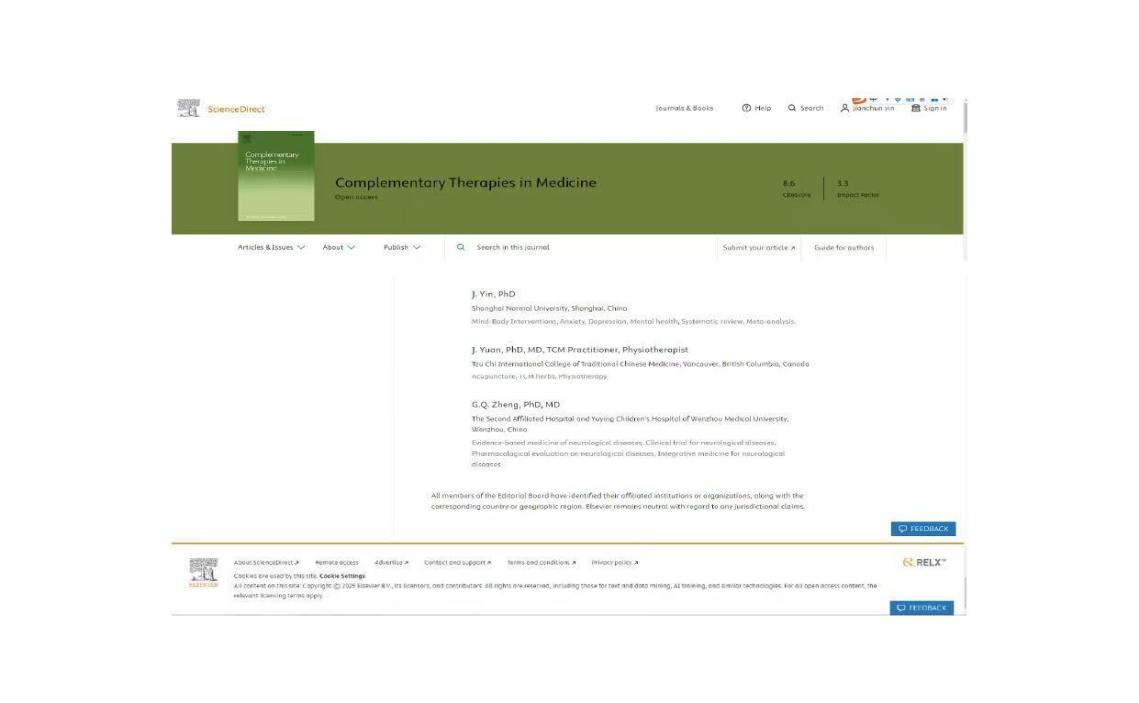1139x703 pixels.
Task: Expand the Articles & Issues dropdown
Action: (x=271, y=247)
